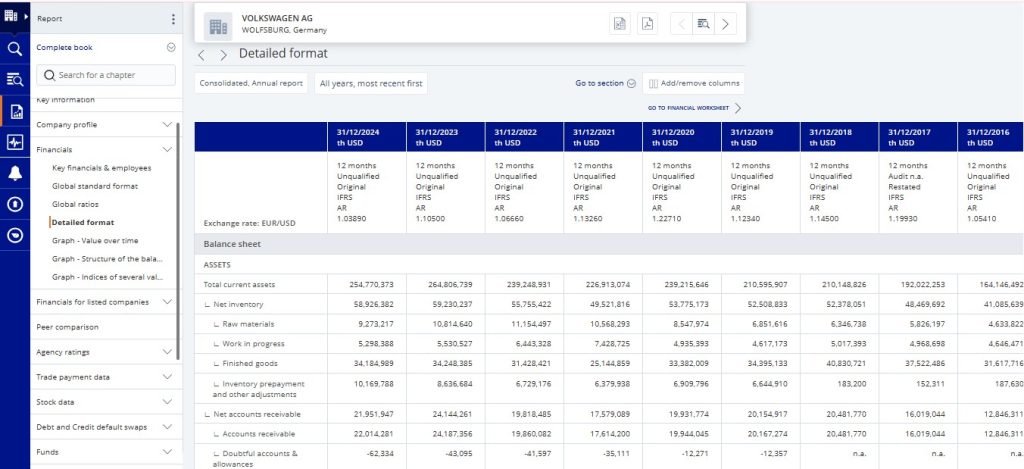The width and height of the screenshot is (1024, 469).
Task: Select the 31/12/2021 column header
Action: pos(603,137)
